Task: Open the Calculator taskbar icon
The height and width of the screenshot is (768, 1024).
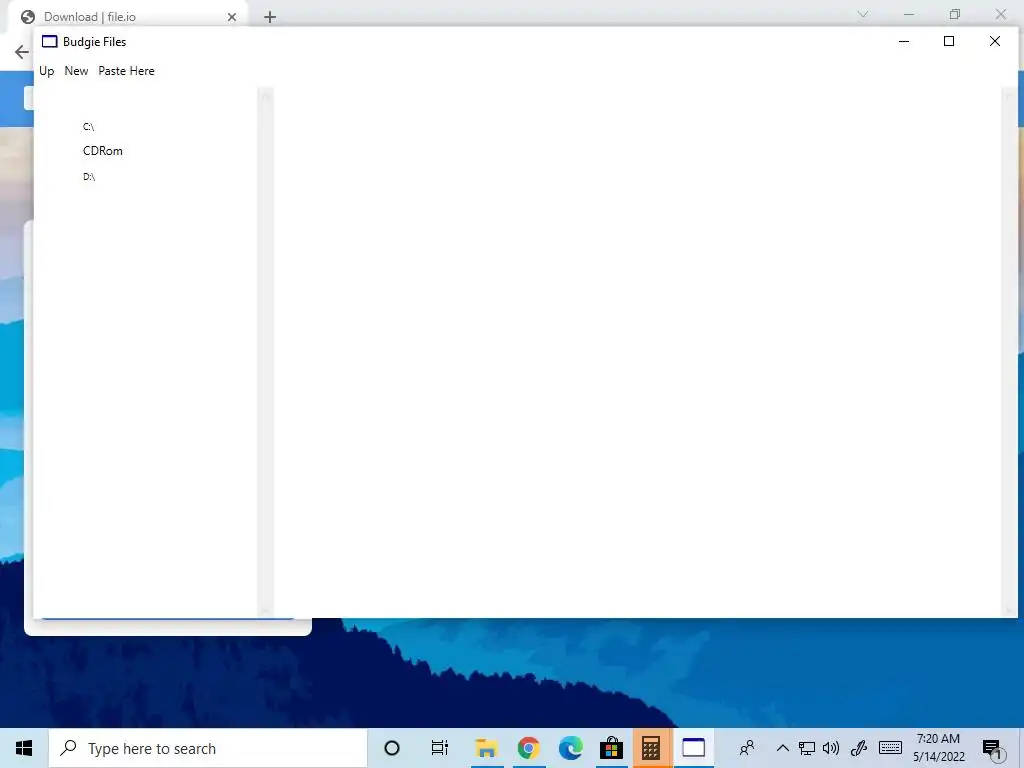Action: point(651,748)
